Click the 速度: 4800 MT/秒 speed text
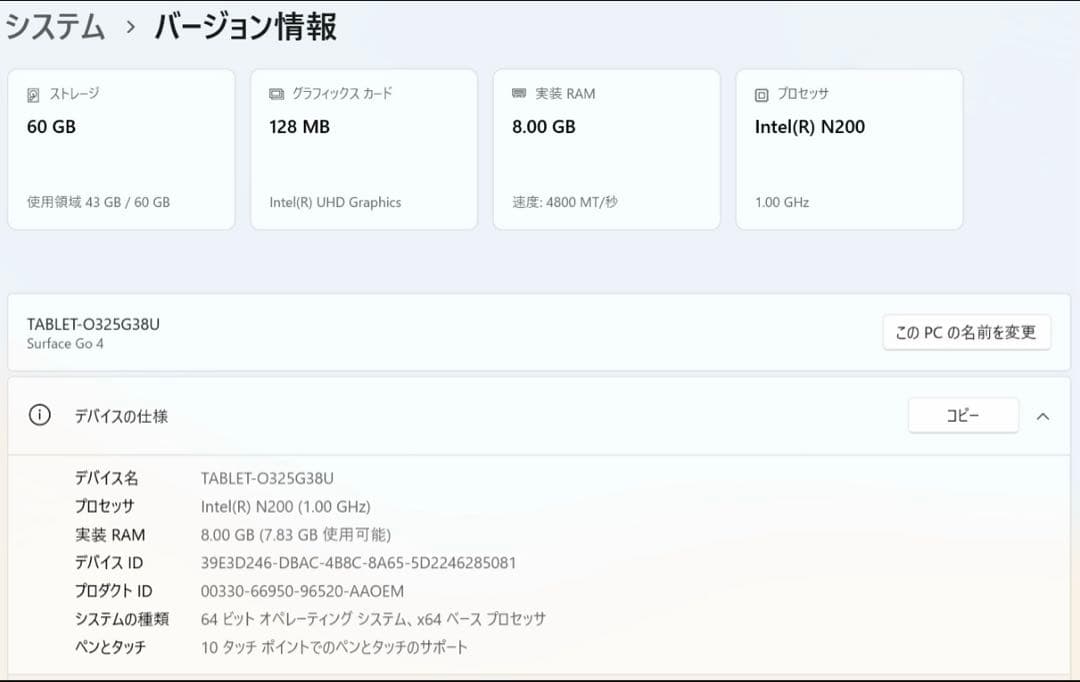 click(565, 202)
